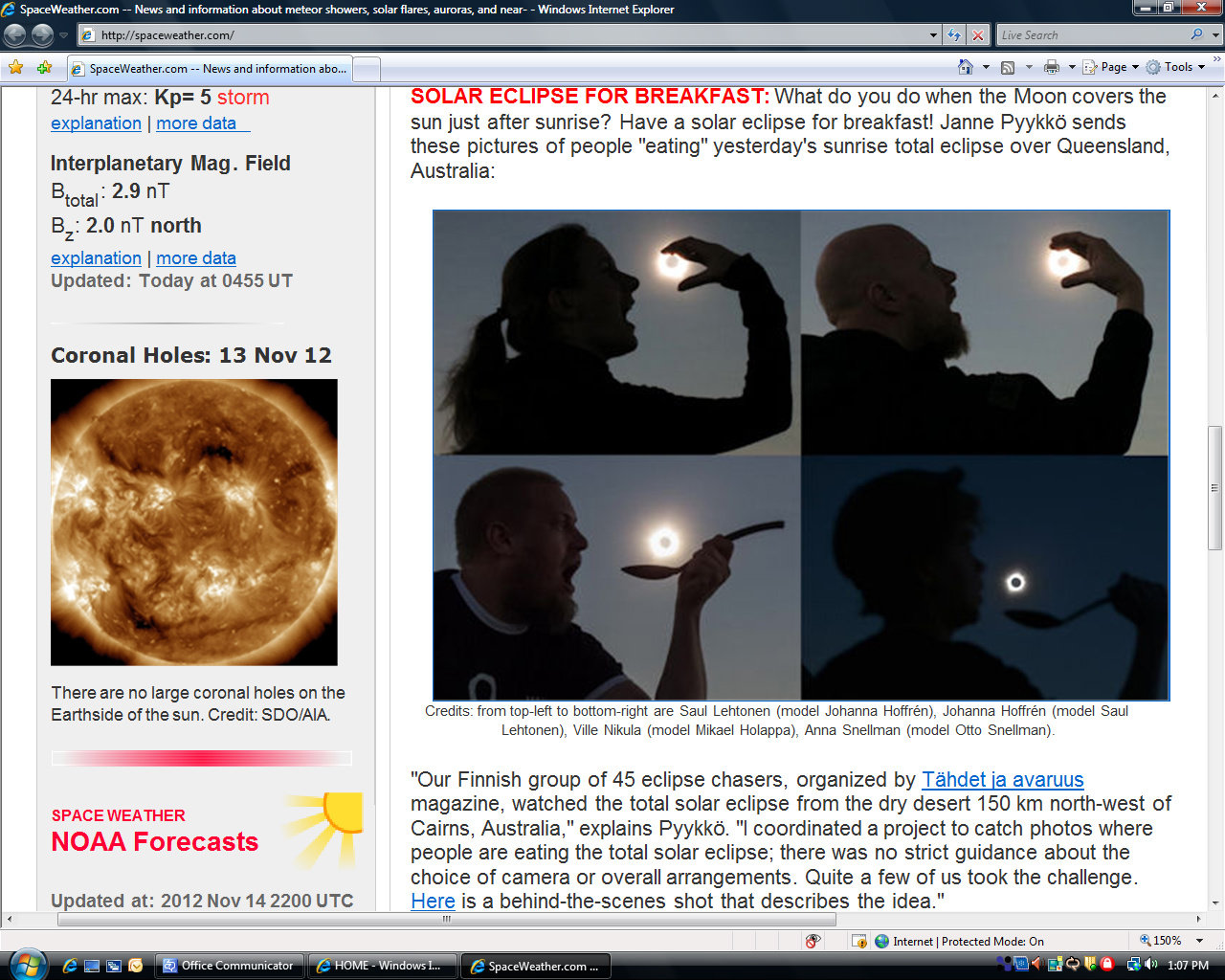Select the SpaceWeather.com browser tab

pos(210,69)
